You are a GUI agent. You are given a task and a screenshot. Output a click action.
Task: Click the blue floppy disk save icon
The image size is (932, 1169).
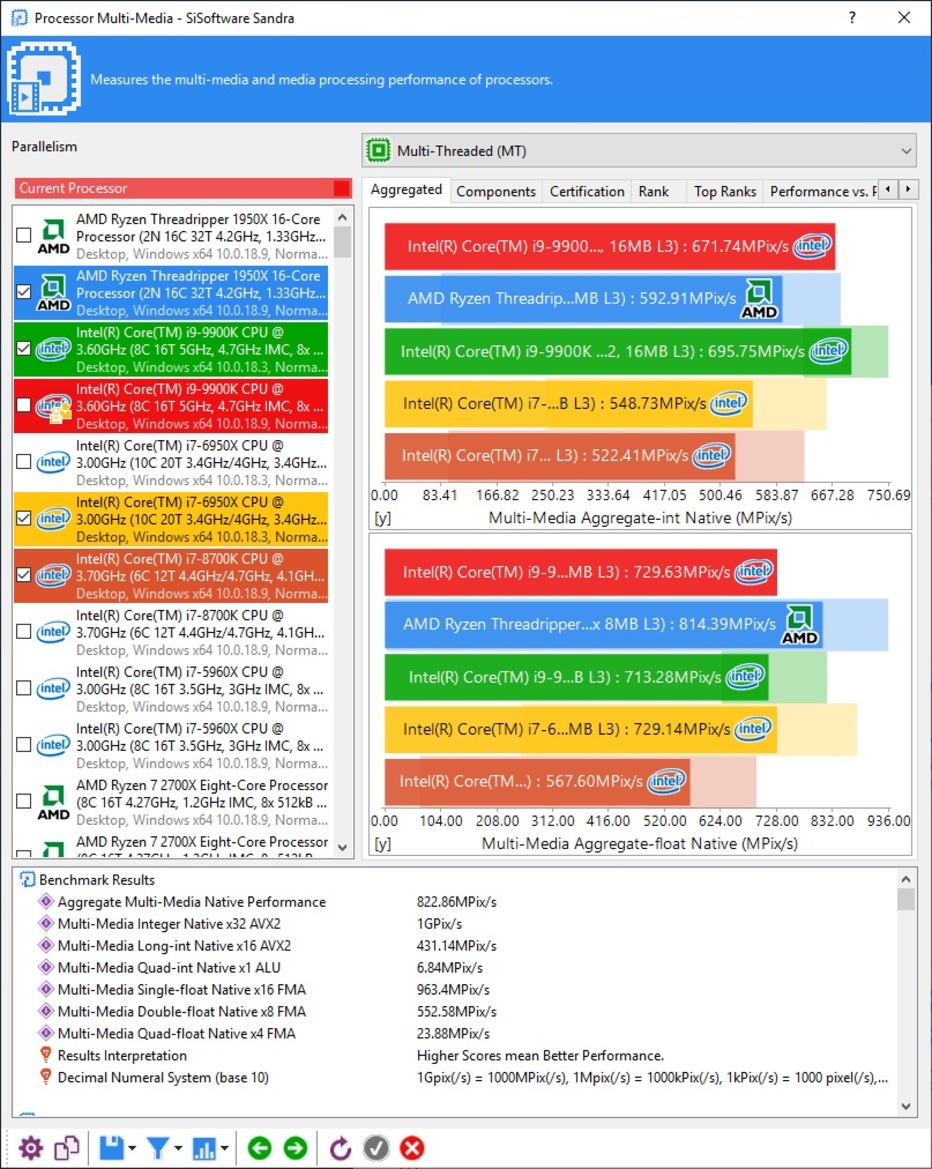pyautogui.click(x=112, y=1147)
